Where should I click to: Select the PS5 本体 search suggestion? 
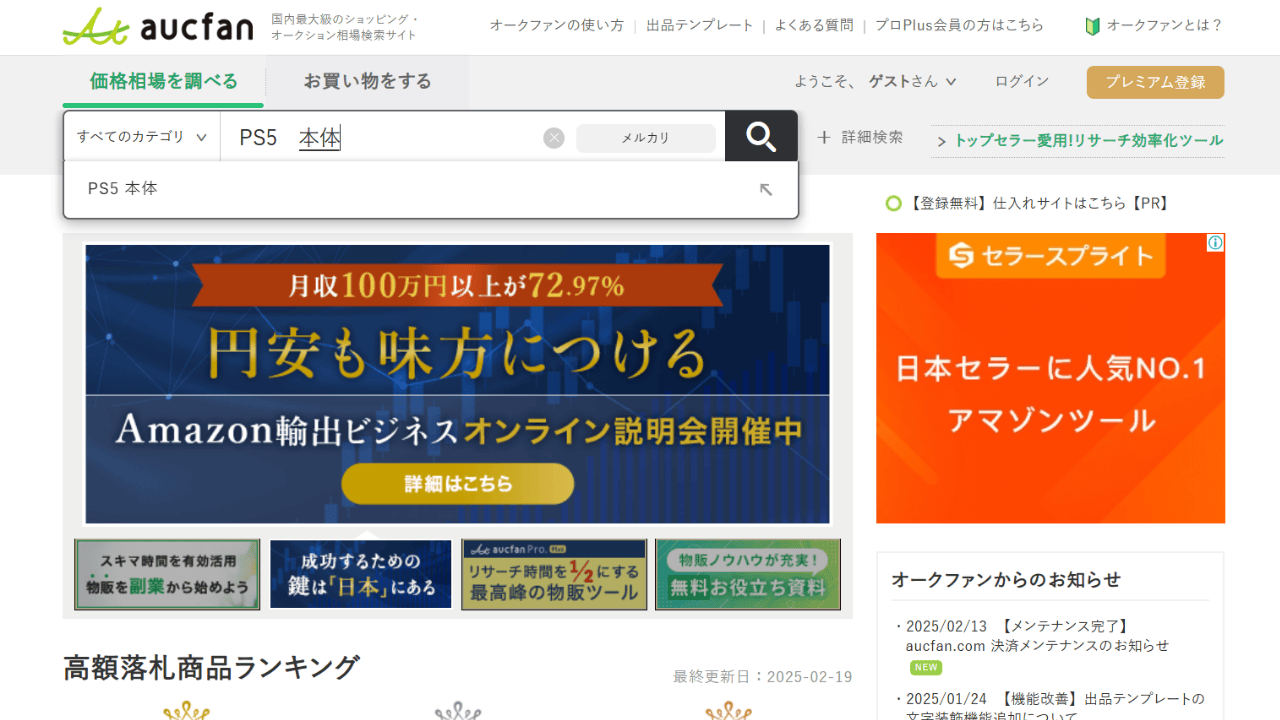click(123, 189)
